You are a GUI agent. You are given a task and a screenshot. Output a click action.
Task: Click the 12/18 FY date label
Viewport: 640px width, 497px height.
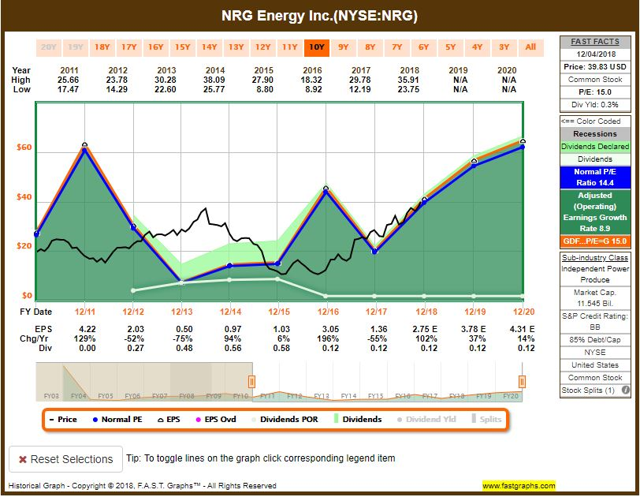point(426,312)
